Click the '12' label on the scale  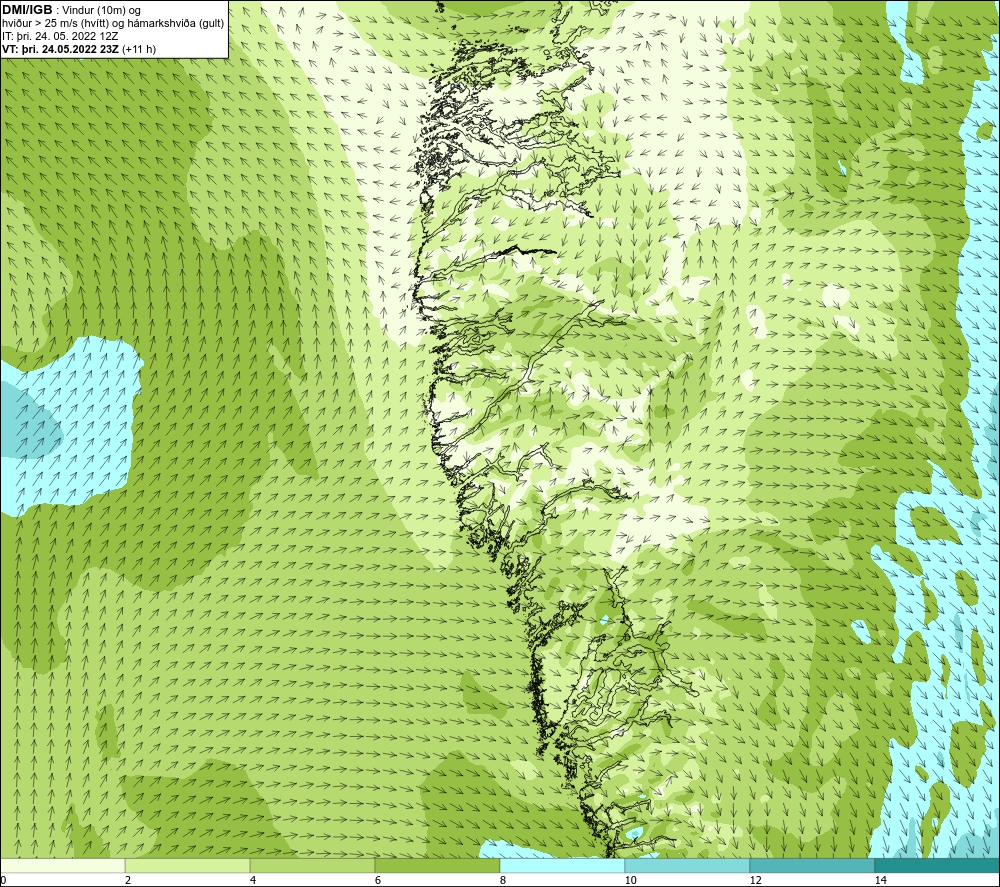755,880
